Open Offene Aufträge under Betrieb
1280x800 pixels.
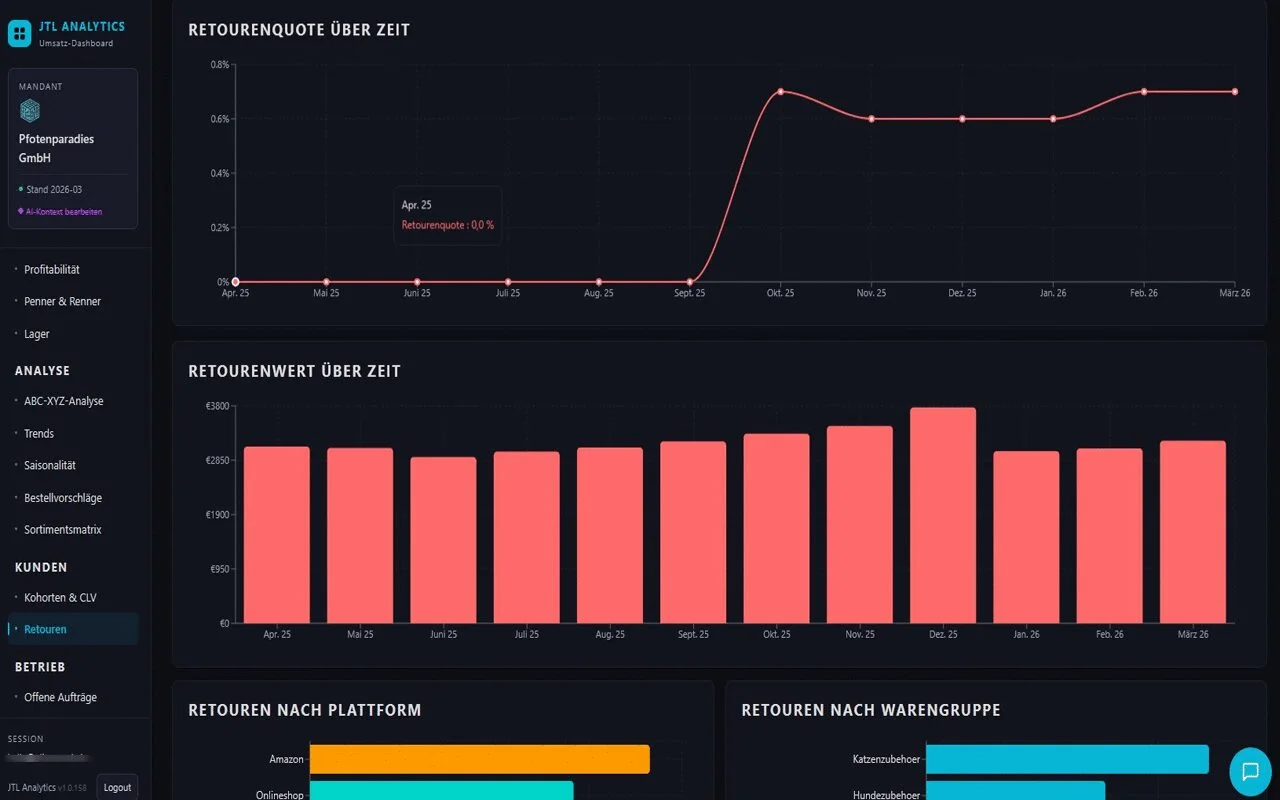coord(60,698)
